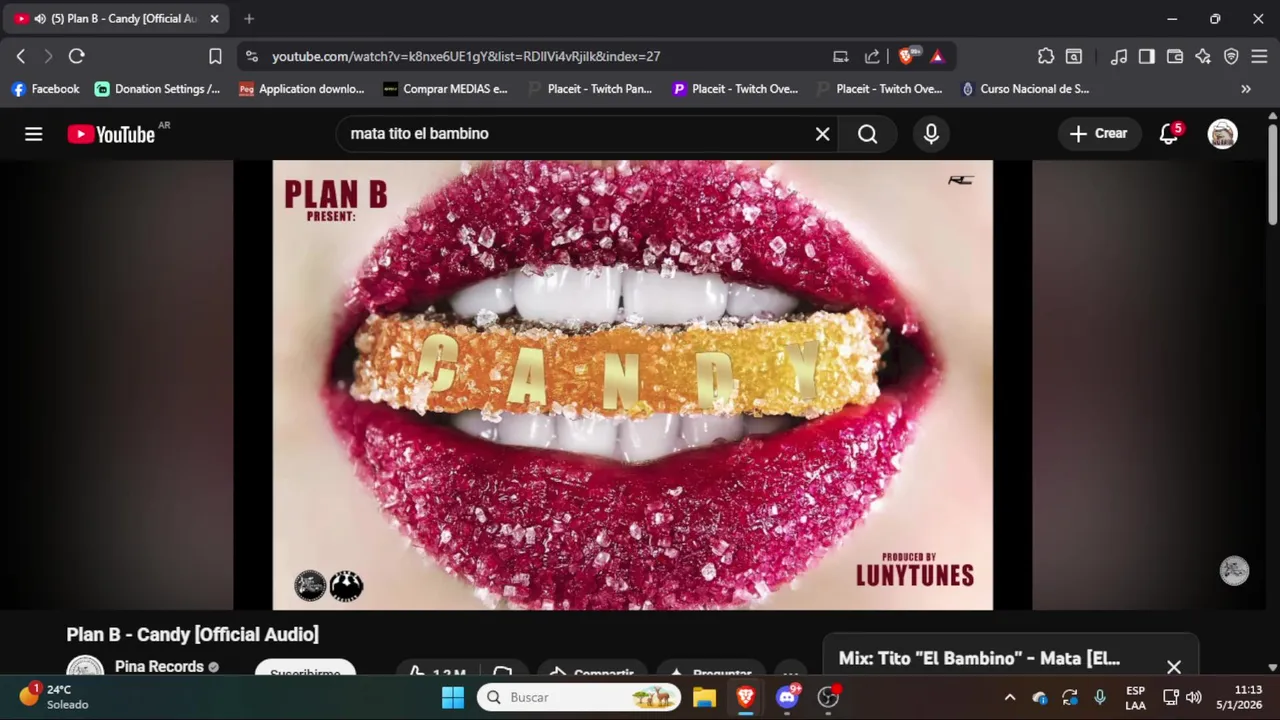Viewport: 1280px width, 720px height.
Task: Open the Pina Records channel name
Action: click(159, 666)
